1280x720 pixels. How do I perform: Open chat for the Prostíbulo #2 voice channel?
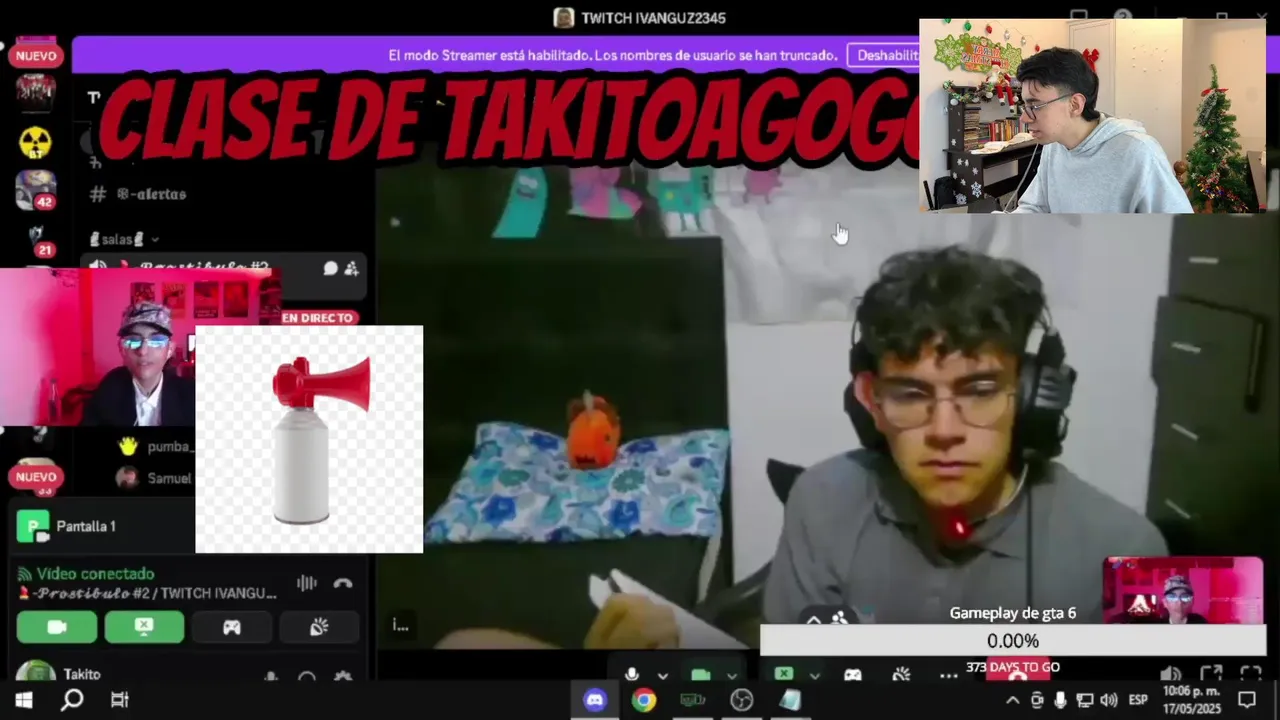coord(330,268)
